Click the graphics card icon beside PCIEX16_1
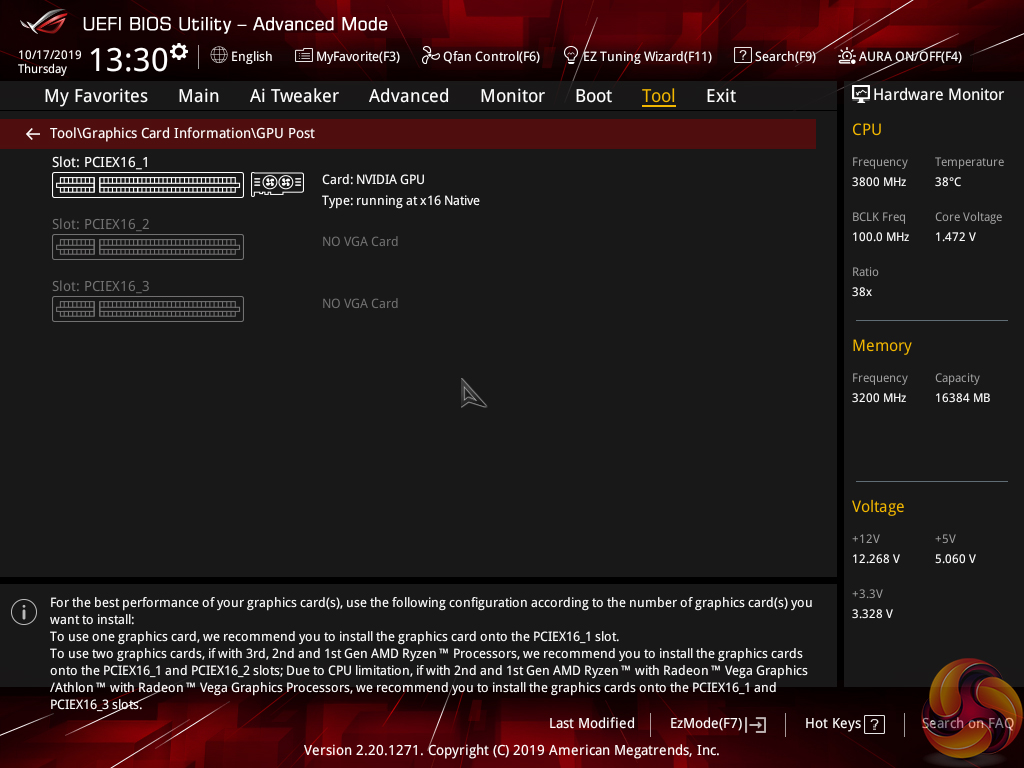The height and width of the screenshot is (768, 1024). [278, 184]
